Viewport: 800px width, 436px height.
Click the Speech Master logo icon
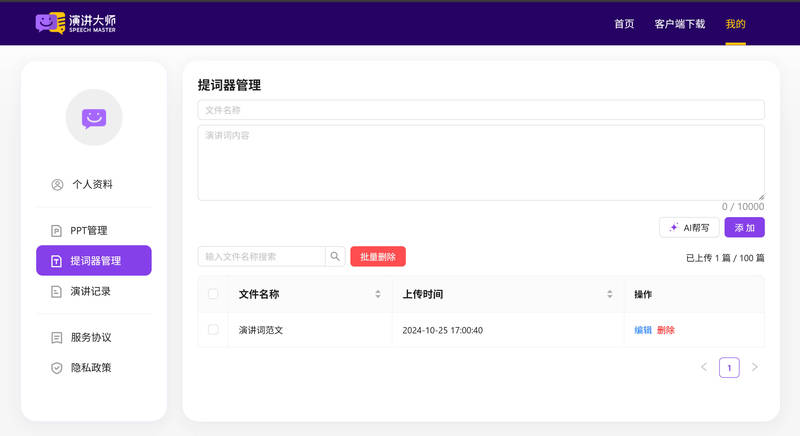click(50, 22)
